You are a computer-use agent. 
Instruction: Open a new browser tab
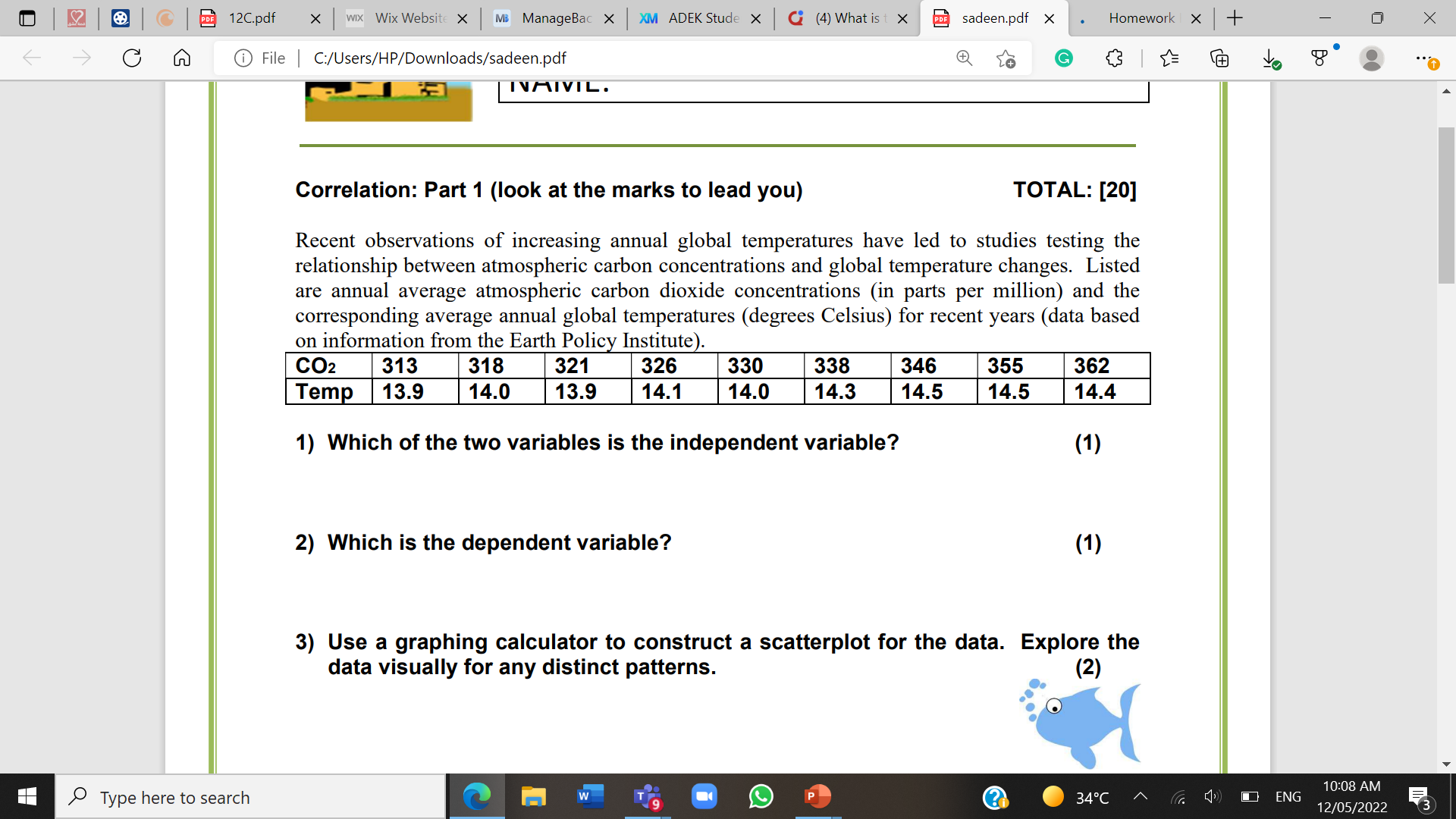pos(1235,18)
